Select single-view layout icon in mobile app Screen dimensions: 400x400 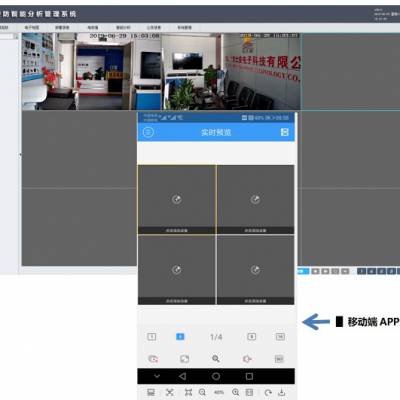tap(152, 337)
